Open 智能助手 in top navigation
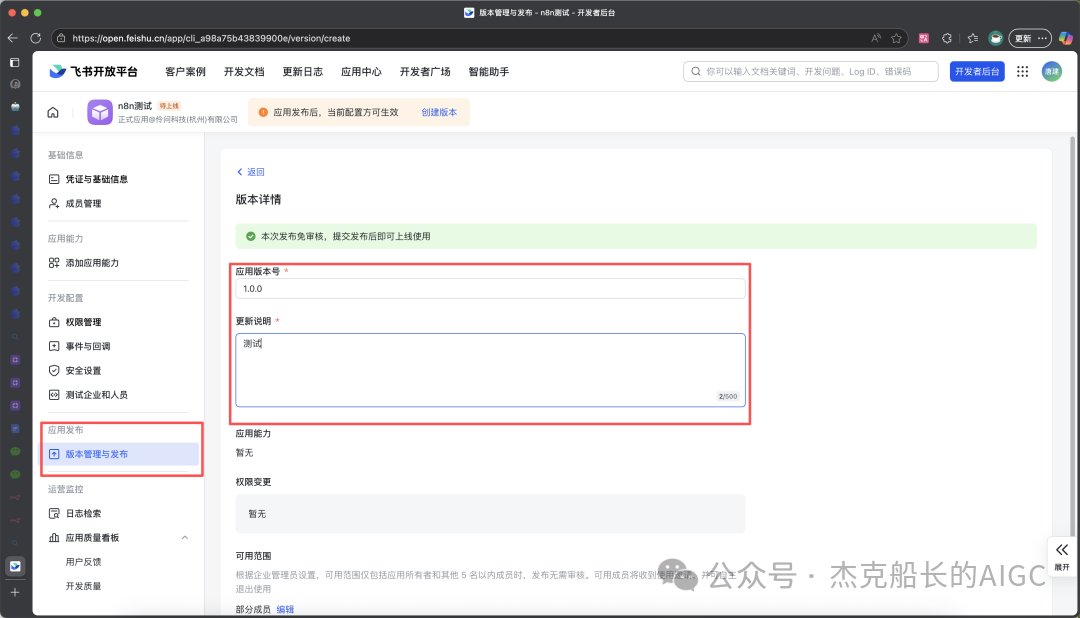This screenshot has width=1080, height=618. tap(488, 72)
